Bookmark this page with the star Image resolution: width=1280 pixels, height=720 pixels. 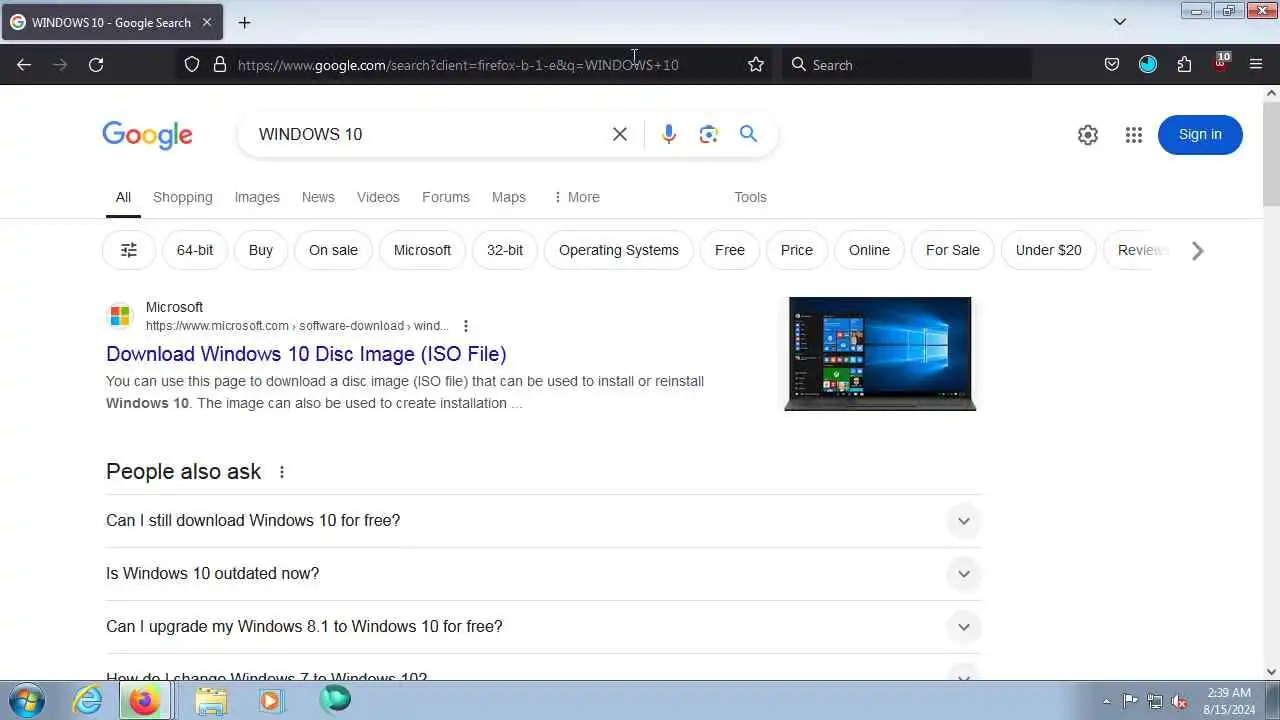click(756, 65)
